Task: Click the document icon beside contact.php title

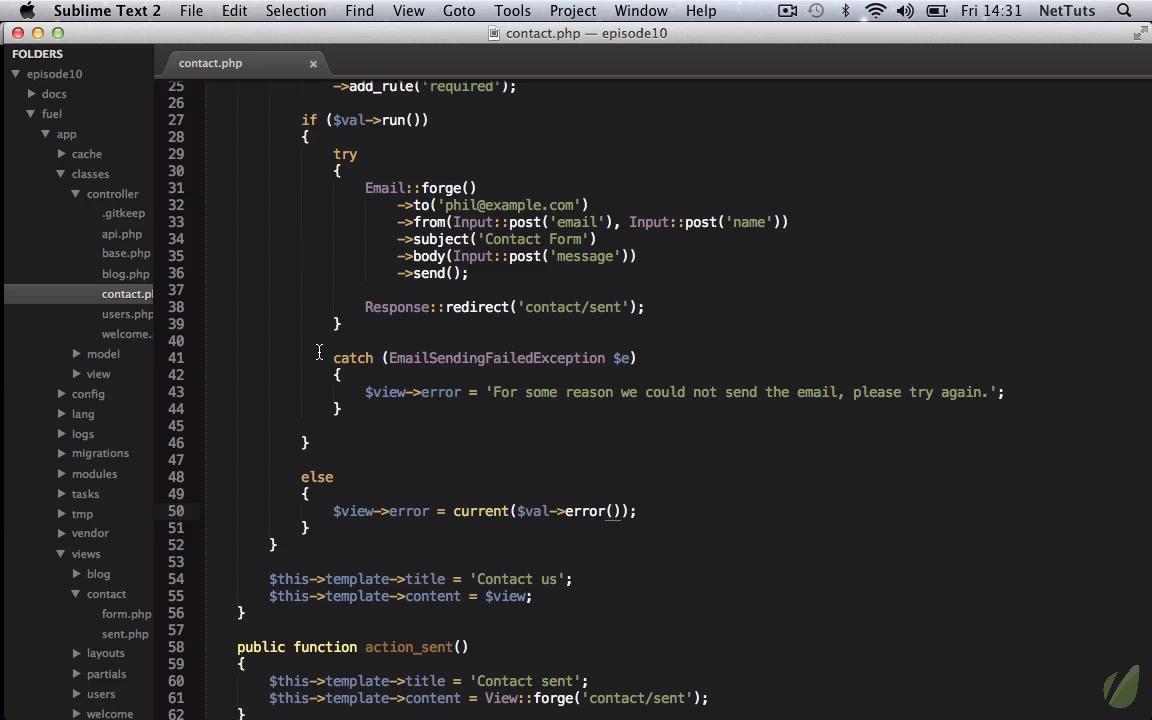Action: [494, 33]
